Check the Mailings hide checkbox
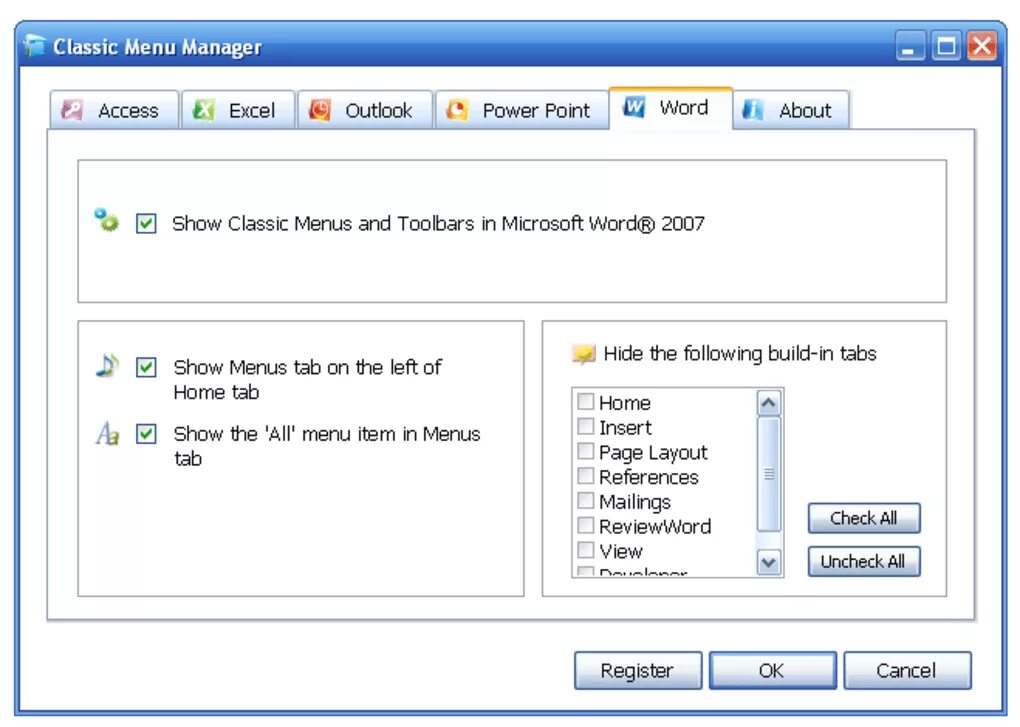This screenshot has height=727, width=1020. pos(585,500)
